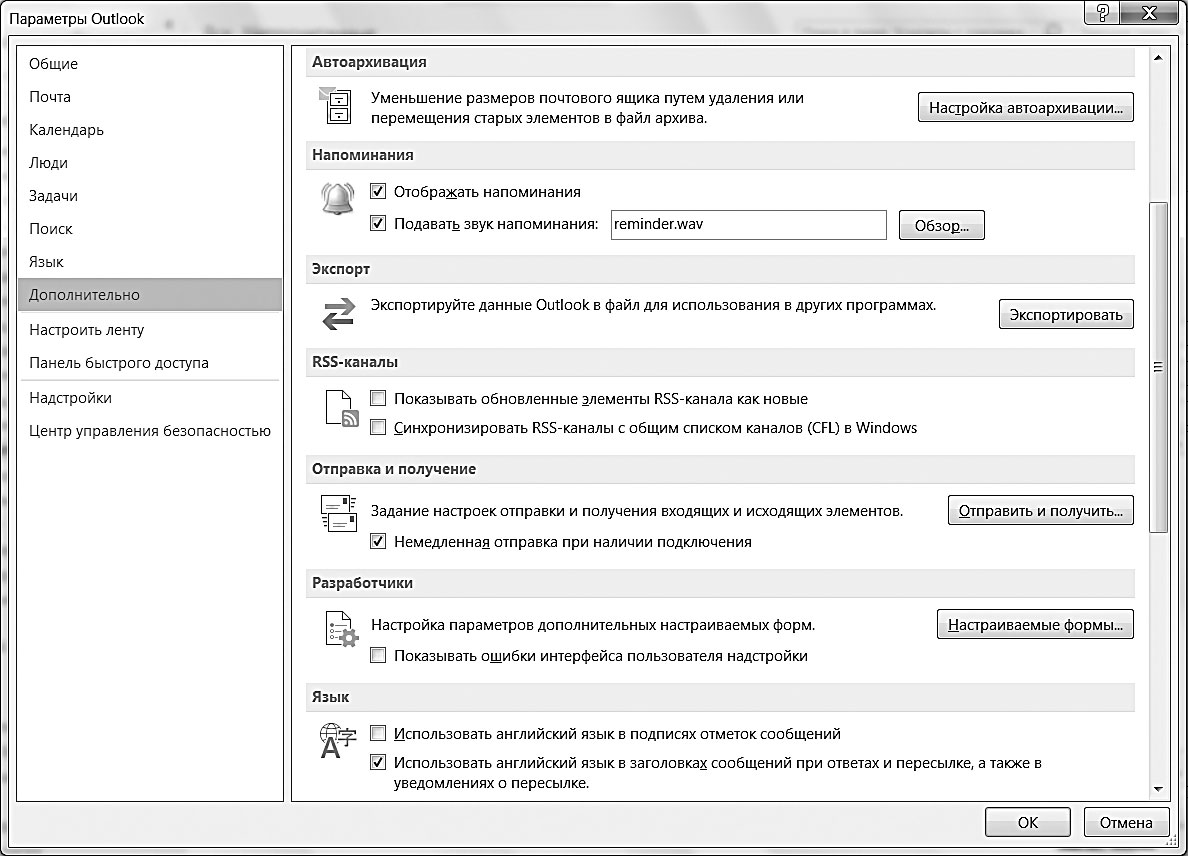The width and height of the screenshot is (1188, 856).
Task: Click scrollbar up arrow
Action: click(x=1158, y=58)
